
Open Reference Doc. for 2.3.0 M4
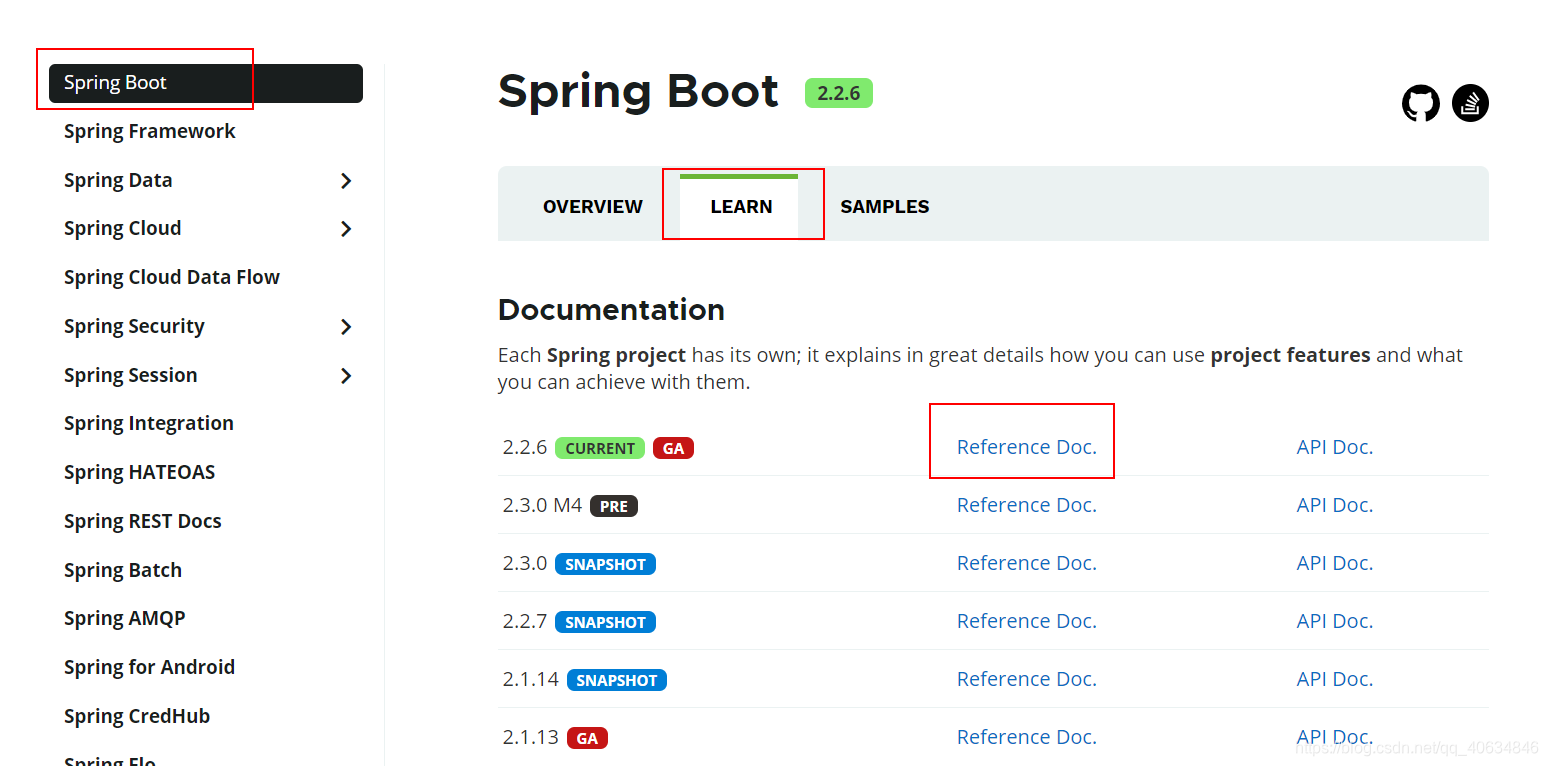point(1027,505)
